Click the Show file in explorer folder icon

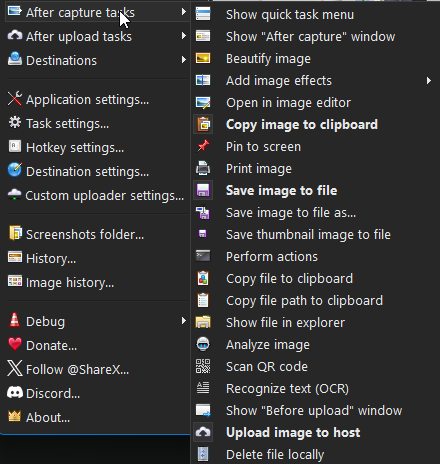[x=203, y=322]
